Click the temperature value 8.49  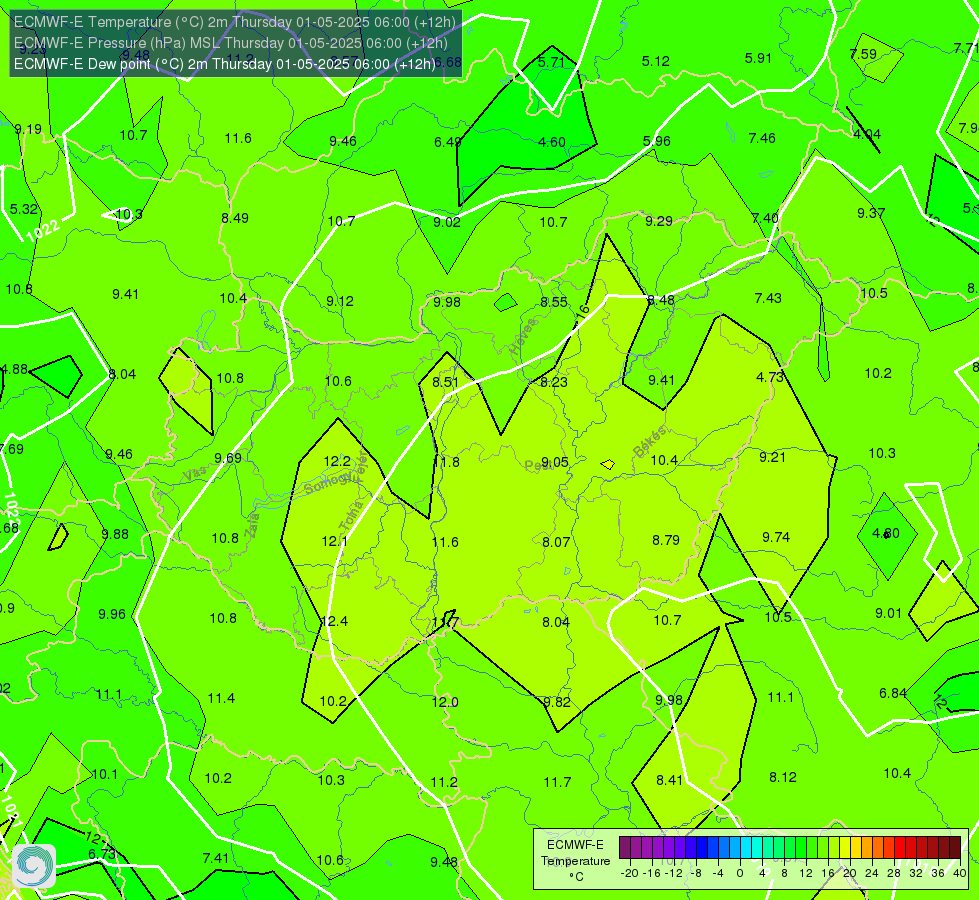pos(235,218)
